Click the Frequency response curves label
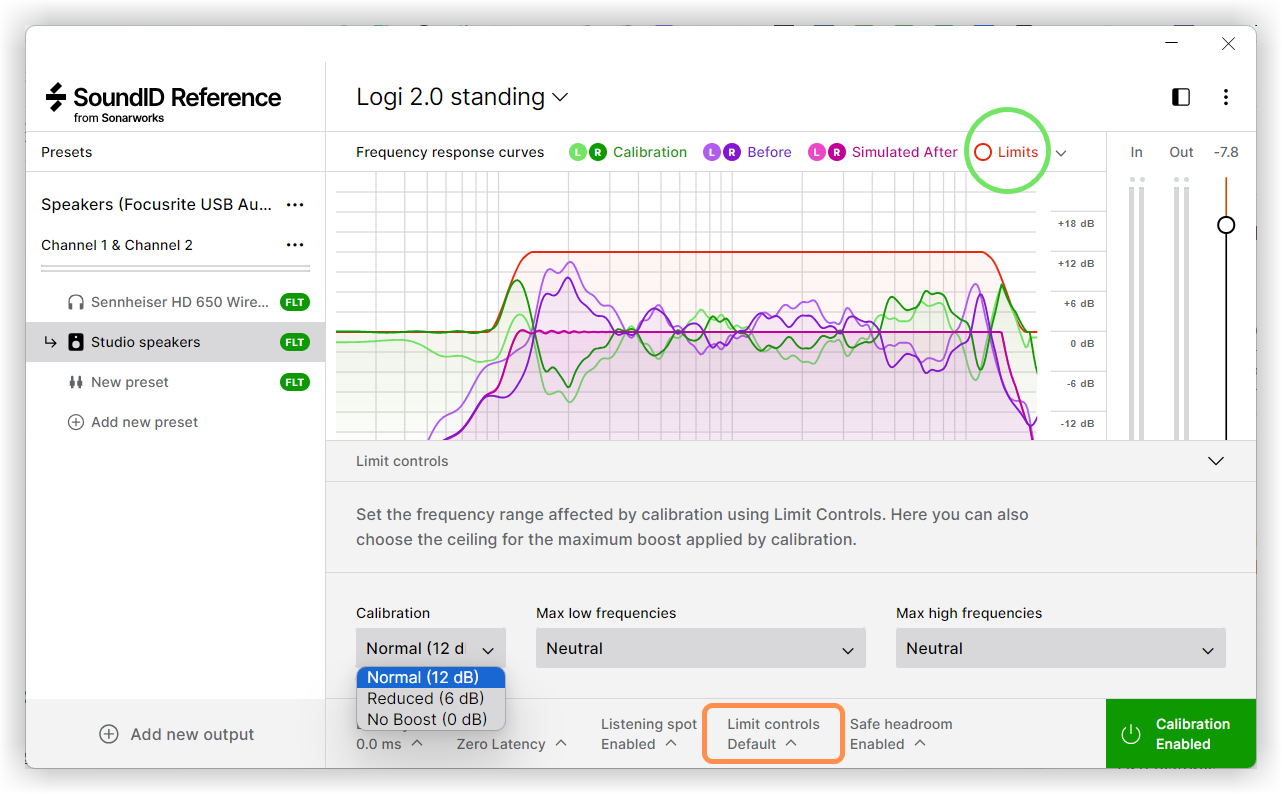 [450, 152]
